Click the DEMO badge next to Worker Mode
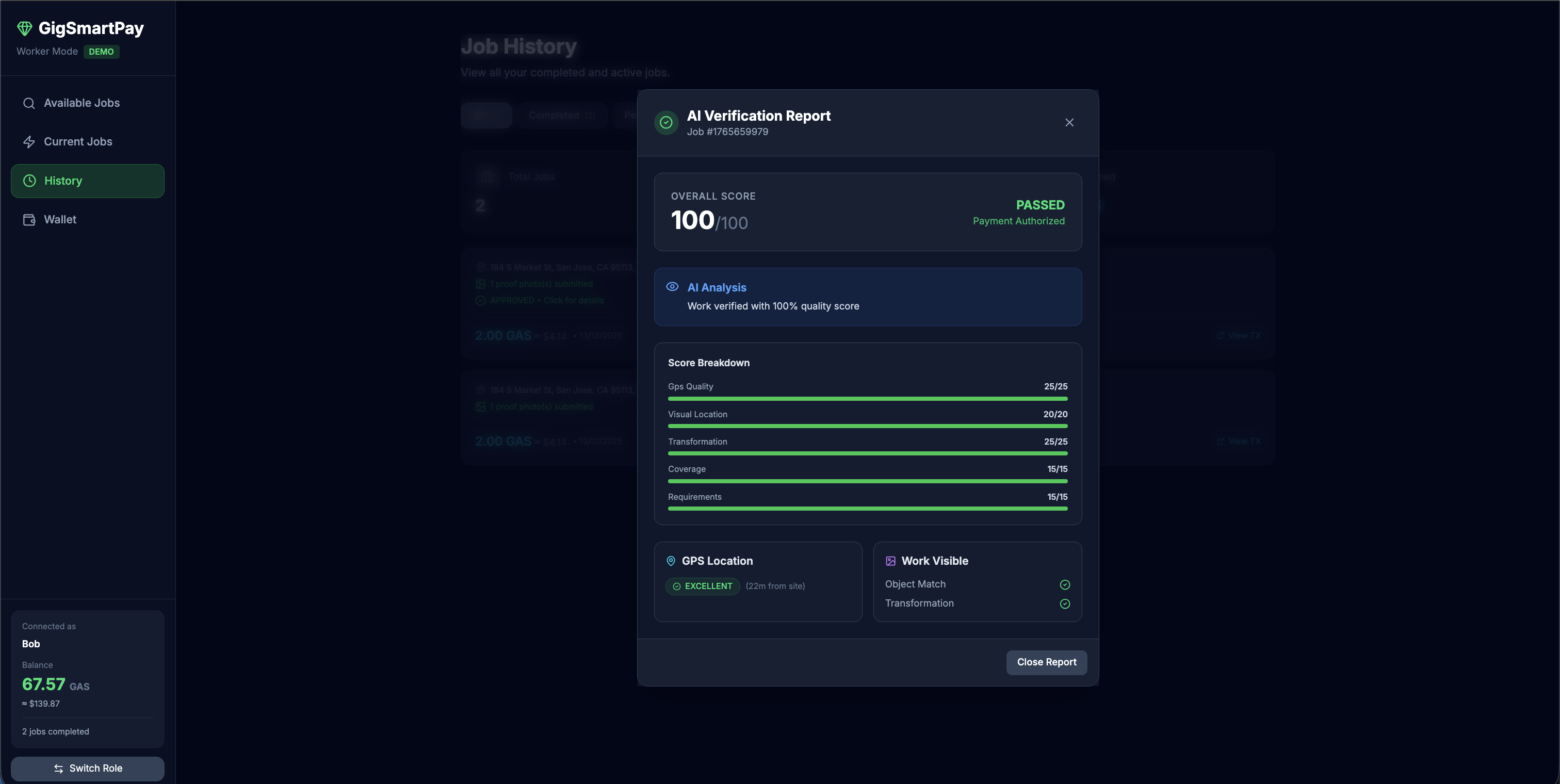Viewport: 1560px width, 784px height. tap(101, 52)
